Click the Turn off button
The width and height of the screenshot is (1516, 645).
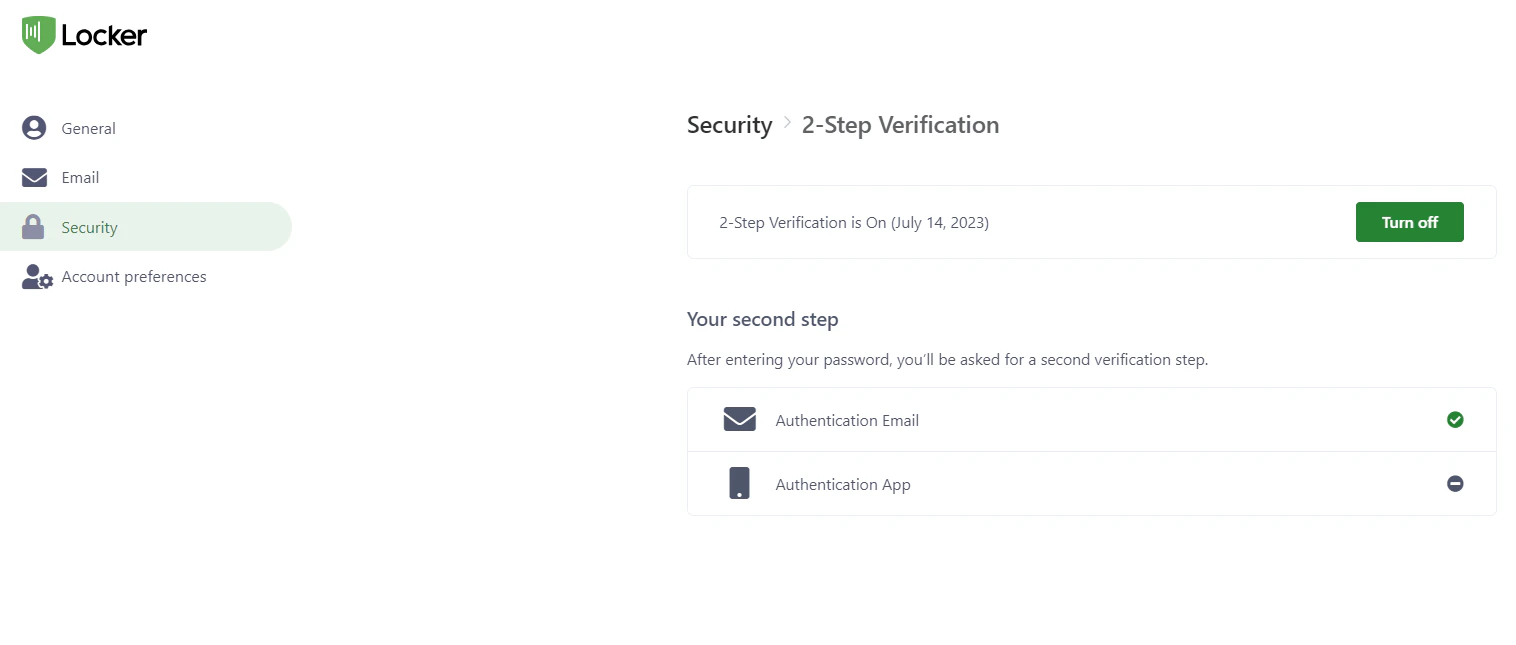coord(1409,222)
